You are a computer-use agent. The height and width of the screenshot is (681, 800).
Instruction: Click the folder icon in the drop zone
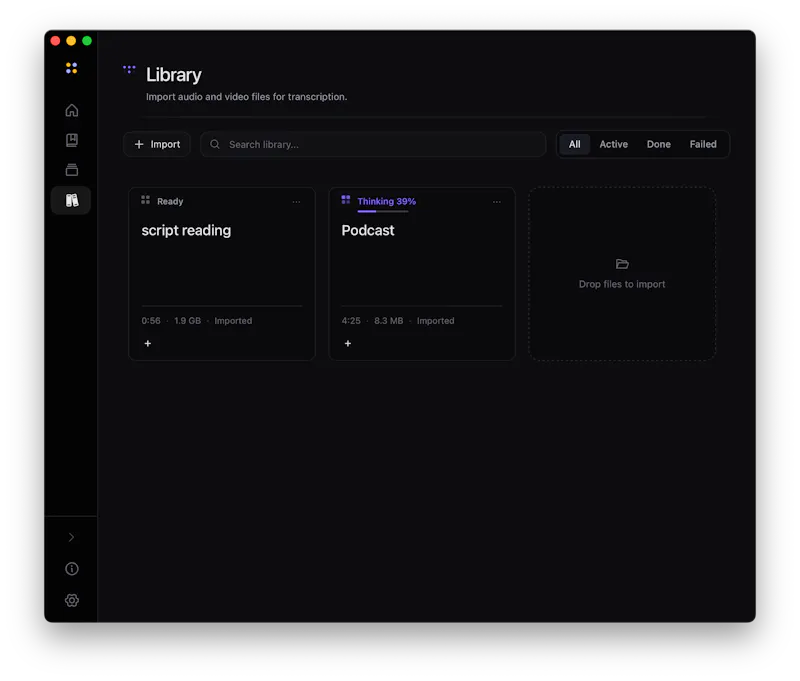click(622, 264)
